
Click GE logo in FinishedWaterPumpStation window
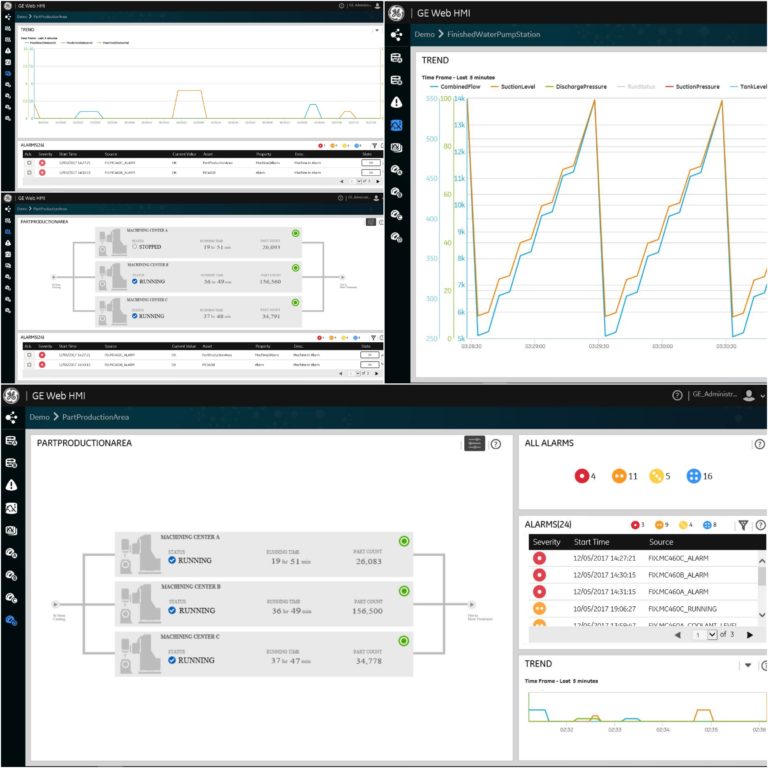396,13
